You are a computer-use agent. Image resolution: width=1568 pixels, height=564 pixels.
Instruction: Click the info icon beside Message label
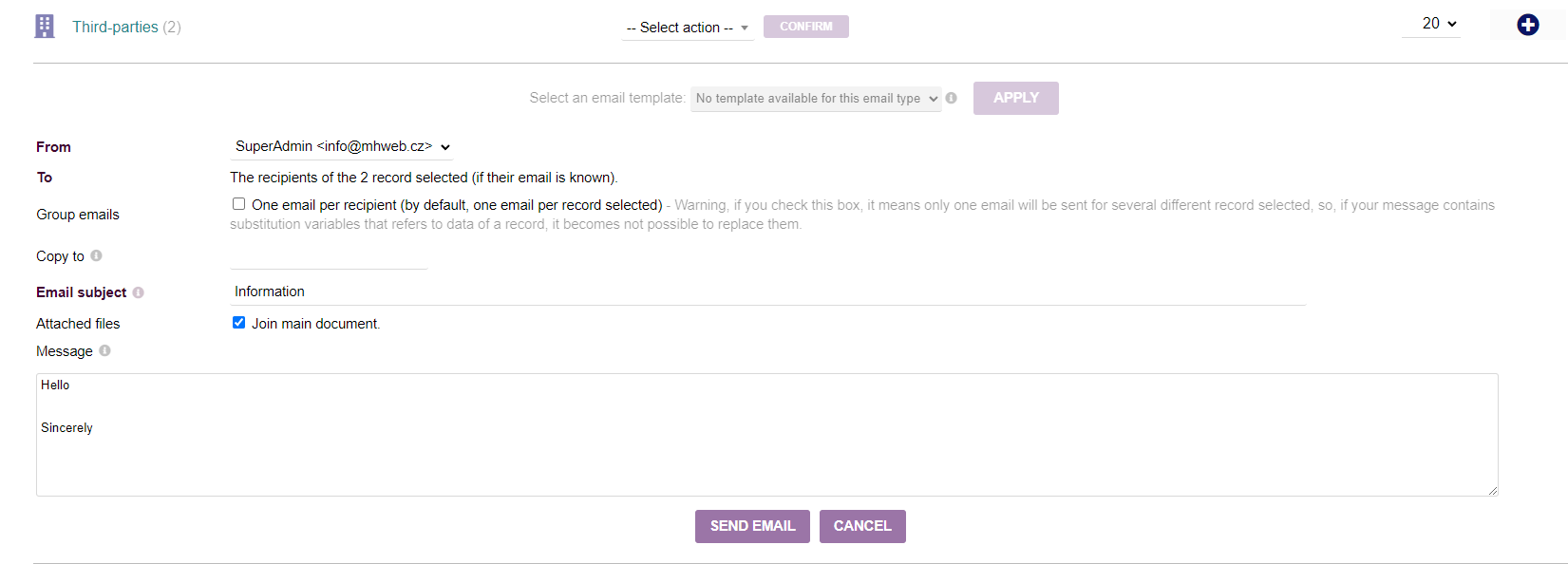coord(104,350)
